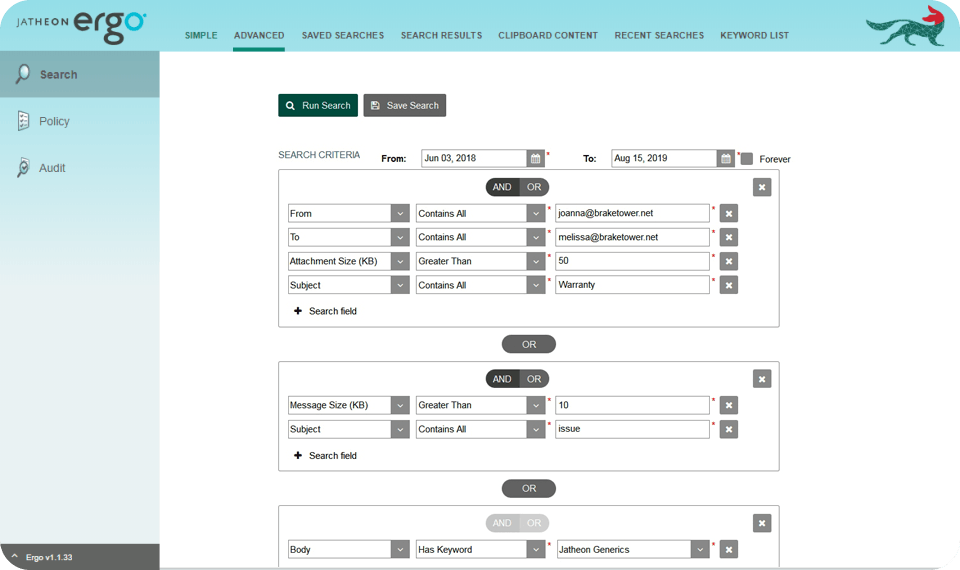Set second group operator to AND
Viewport: 960px width, 570px height.
502,379
